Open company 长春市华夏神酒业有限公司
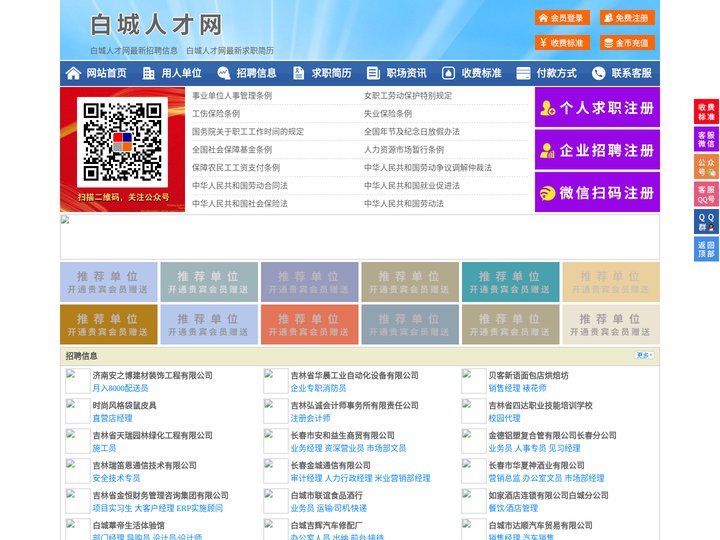 click(x=536, y=465)
